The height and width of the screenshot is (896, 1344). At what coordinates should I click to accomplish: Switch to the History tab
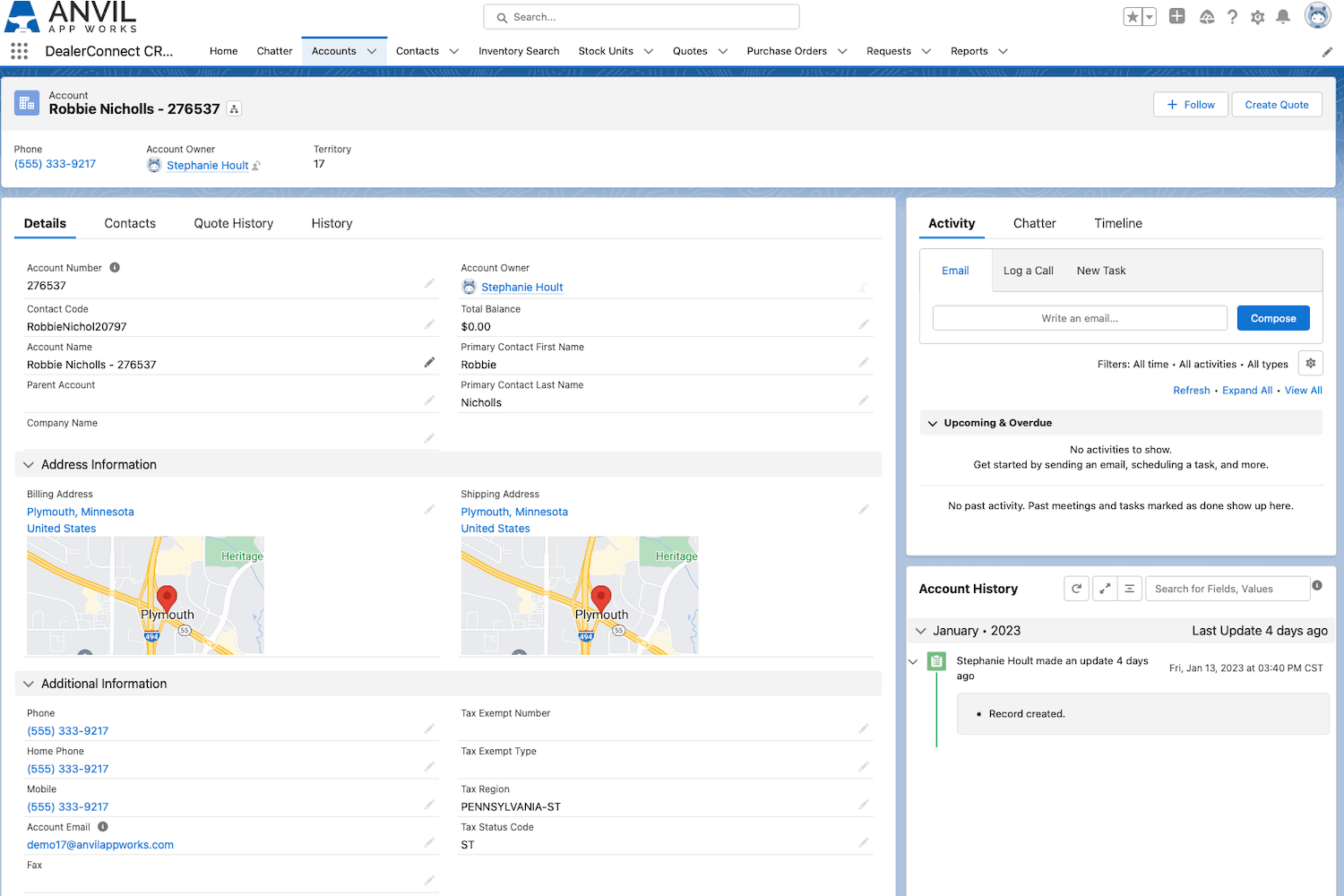point(332,223)
